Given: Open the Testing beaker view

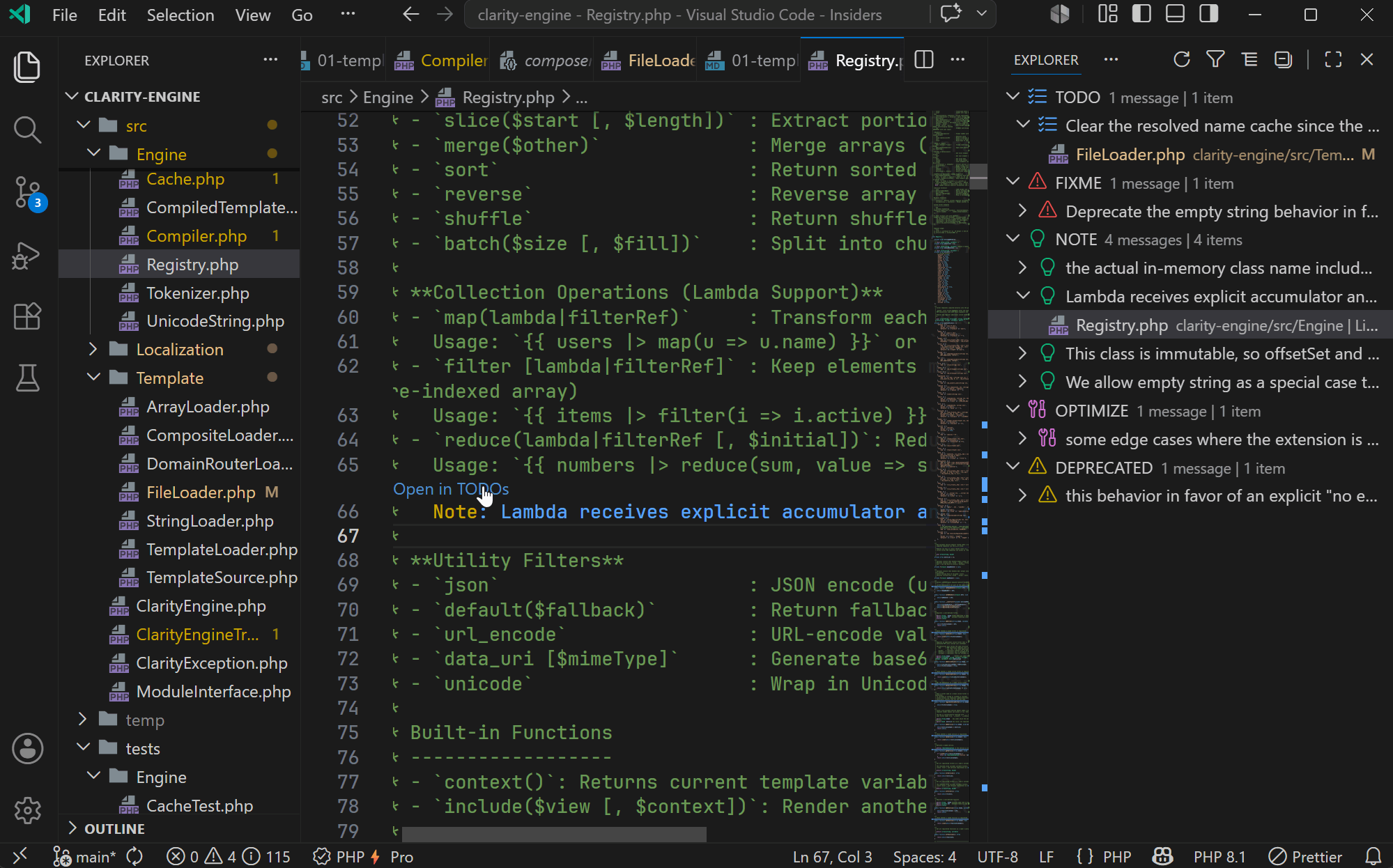Looking at the screenshot, I should [x=27, y=378].
